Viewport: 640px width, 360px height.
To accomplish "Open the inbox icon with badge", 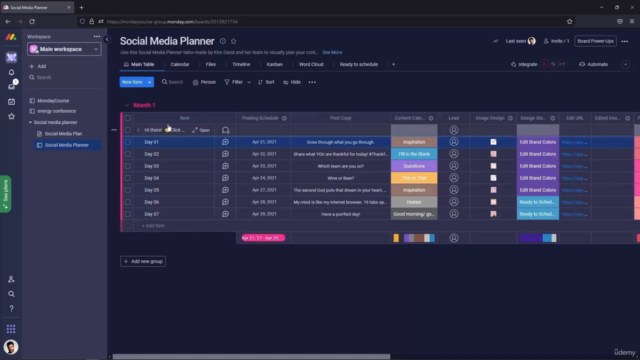I will click(x=11, y=87).
